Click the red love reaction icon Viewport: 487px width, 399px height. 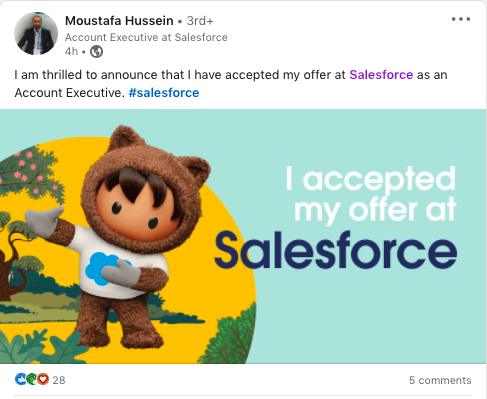coord(43,379)
